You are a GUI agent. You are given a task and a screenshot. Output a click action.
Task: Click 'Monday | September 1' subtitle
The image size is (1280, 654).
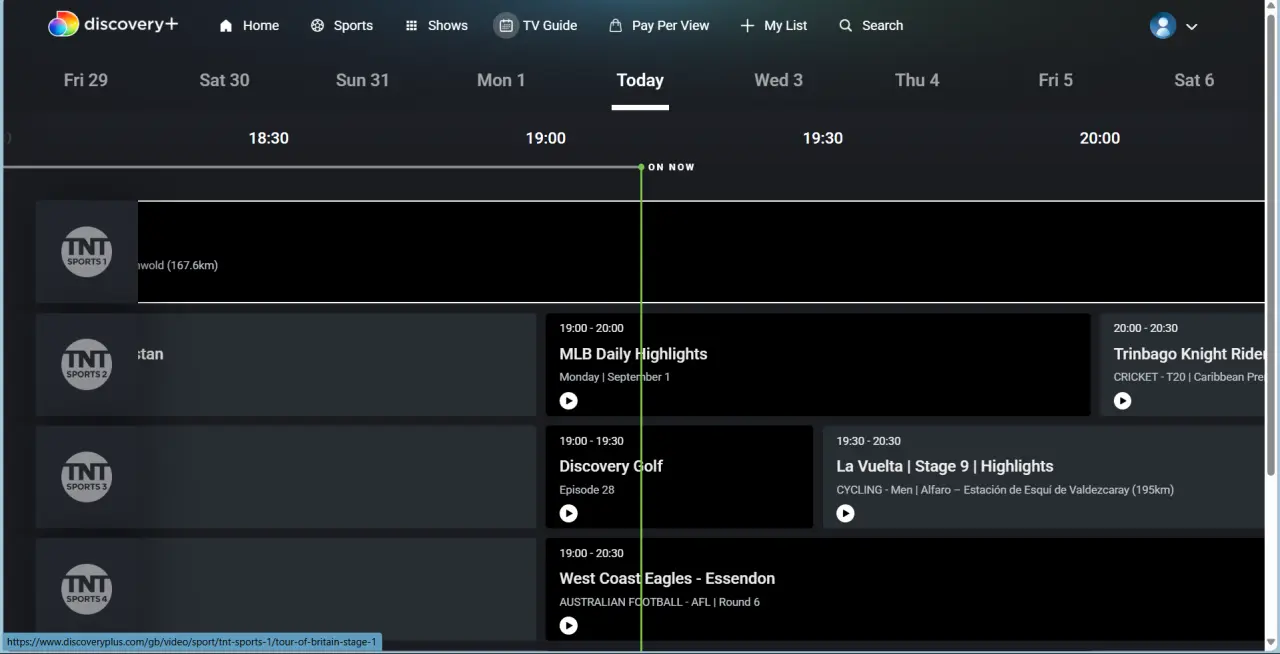615,377
